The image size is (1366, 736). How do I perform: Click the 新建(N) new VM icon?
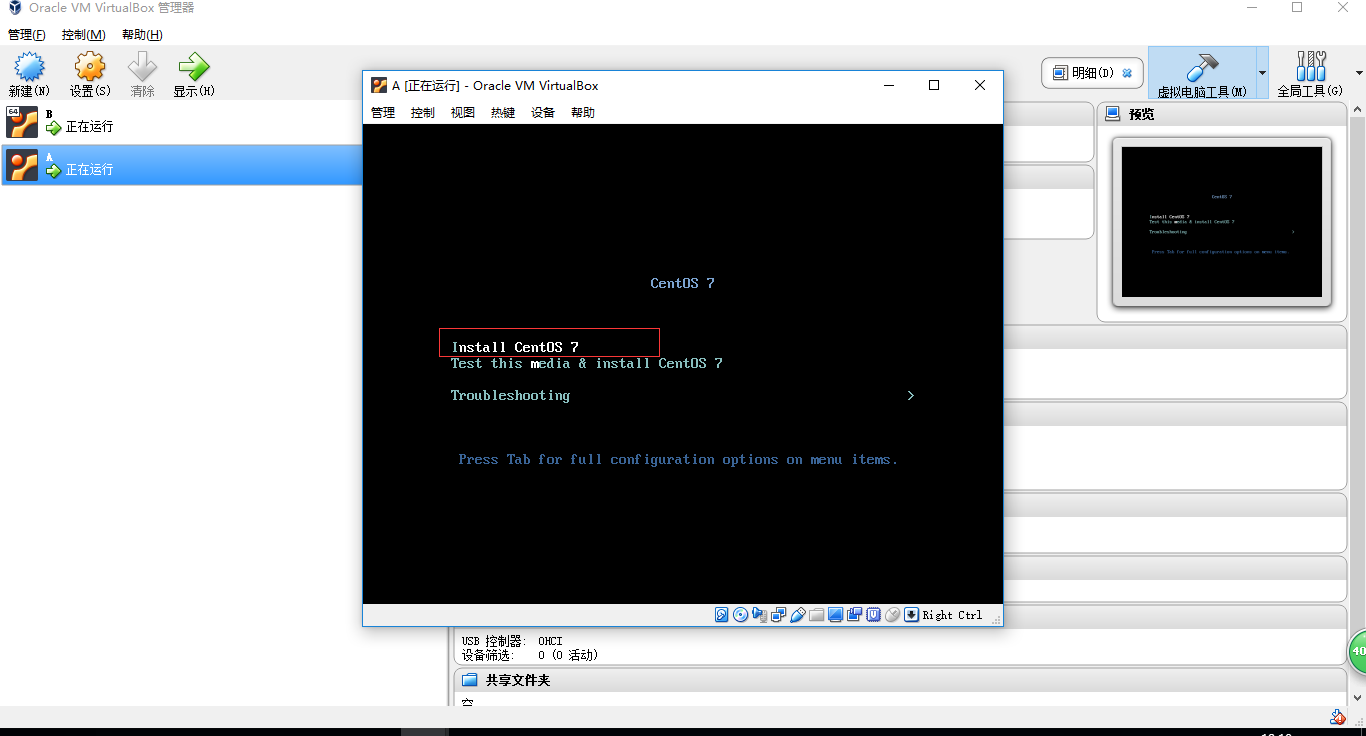click(29, 67)
